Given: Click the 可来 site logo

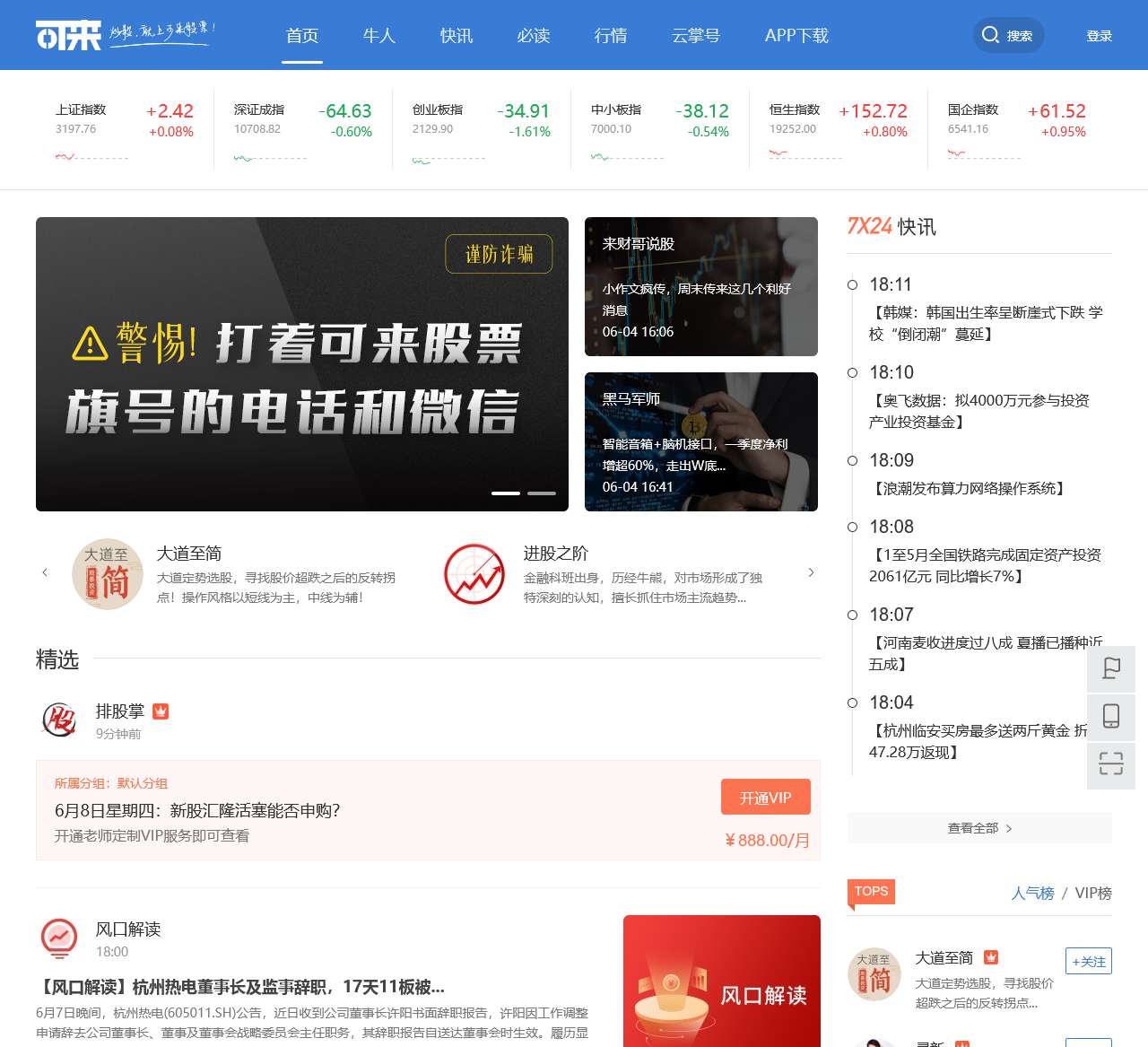Looking at the screenshot, I should coord(67,33).
